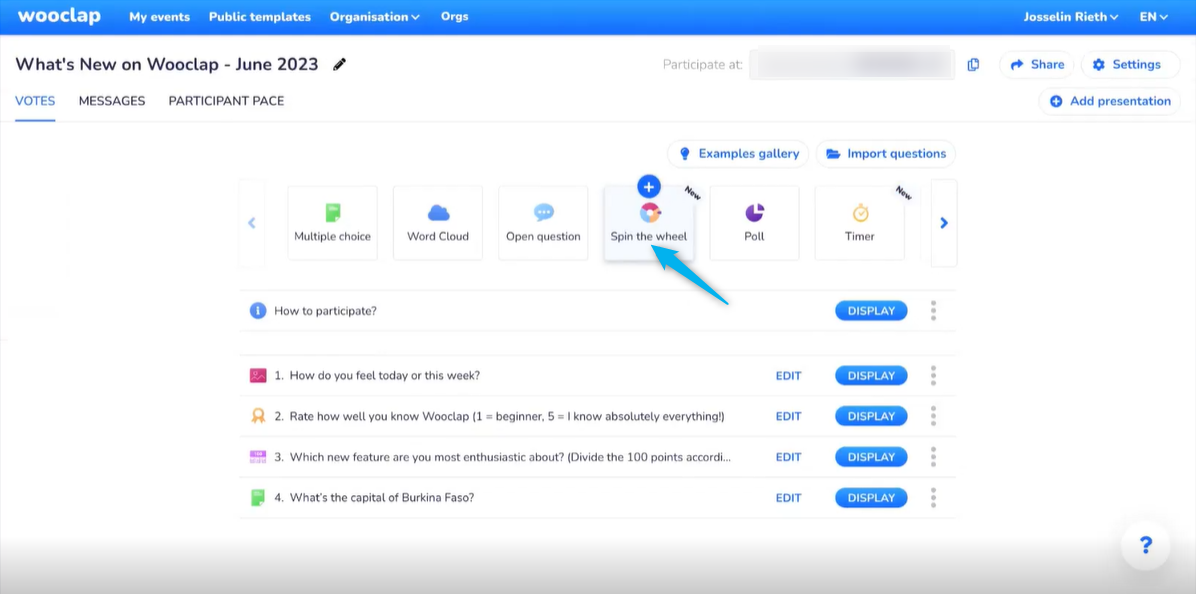
Task: Display question 1 about how you feel
Action: point(871,376)
